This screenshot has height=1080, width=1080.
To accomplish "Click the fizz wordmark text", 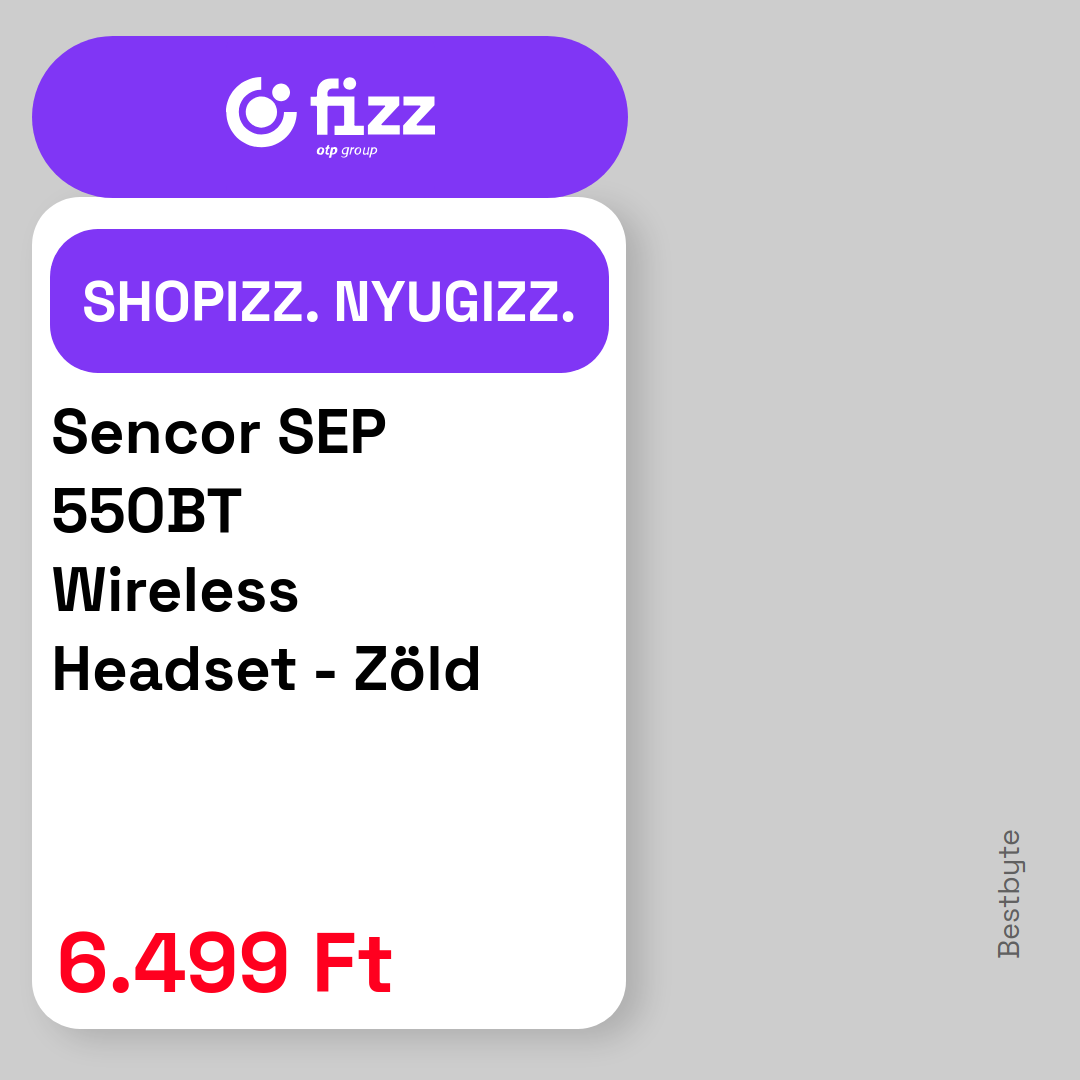I will (x=373, y=106).
